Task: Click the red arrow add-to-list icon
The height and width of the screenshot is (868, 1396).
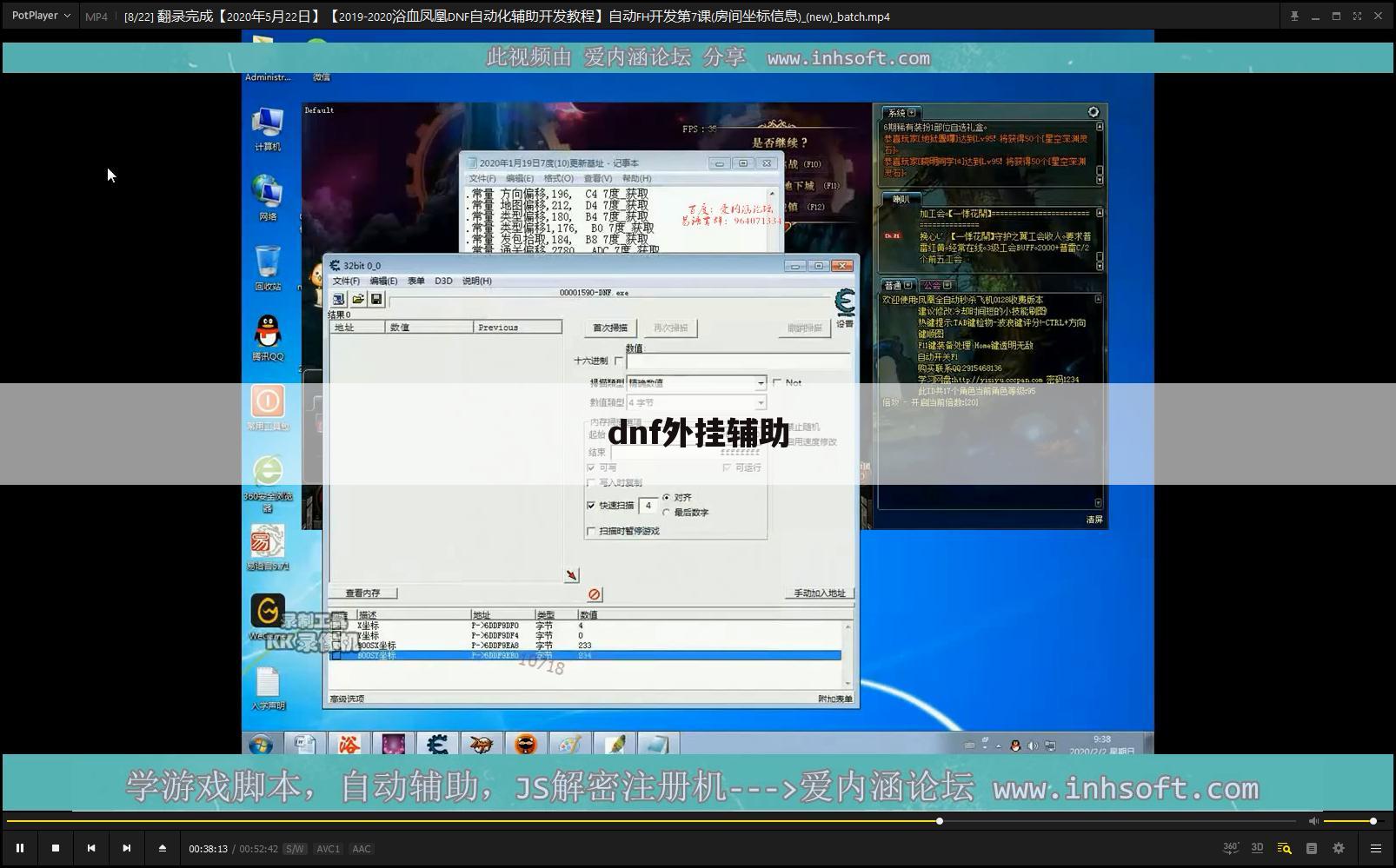Action: (x=571, y=575)
